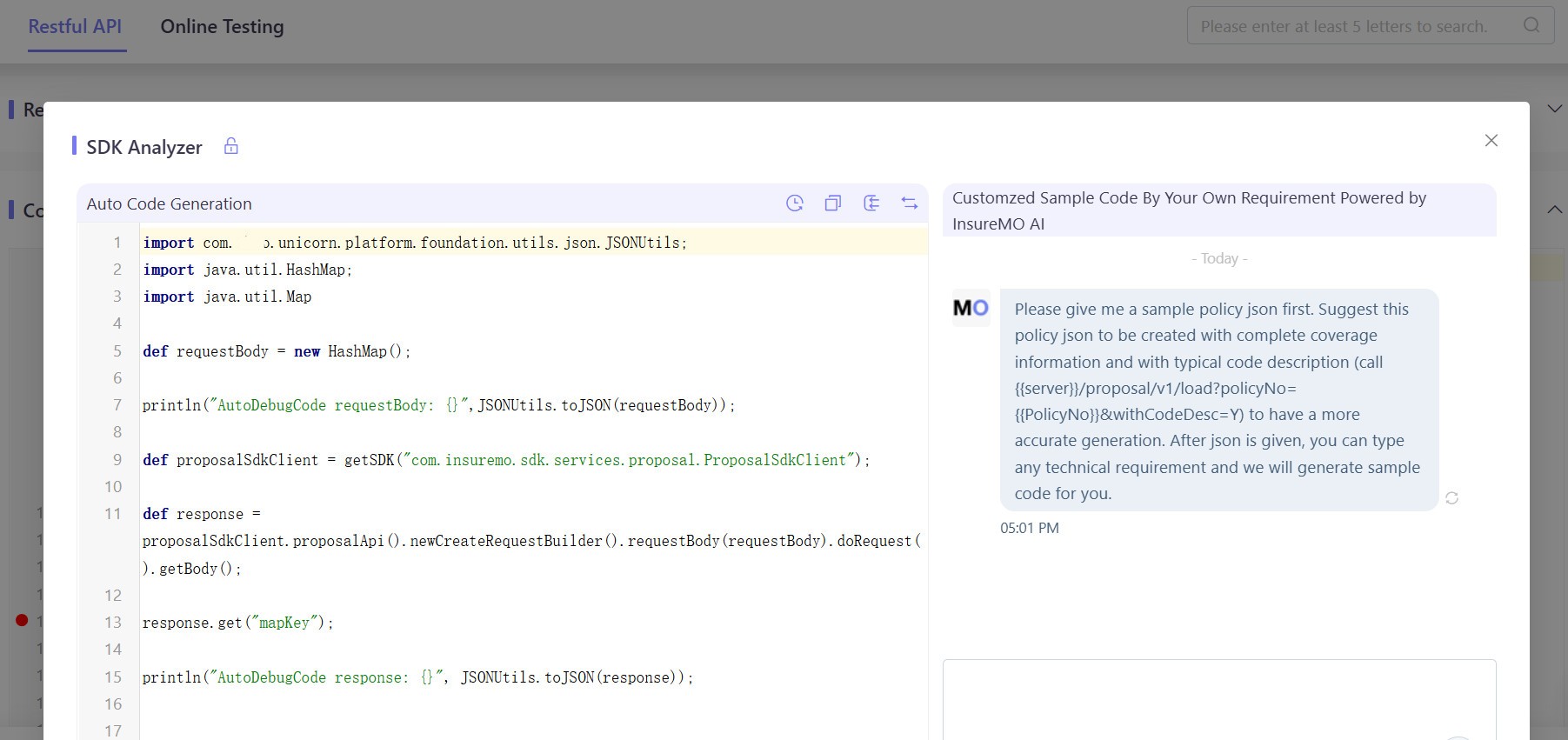Click line 11 def response statement
The image size is (1568, 740).
(x=532, y=541)
